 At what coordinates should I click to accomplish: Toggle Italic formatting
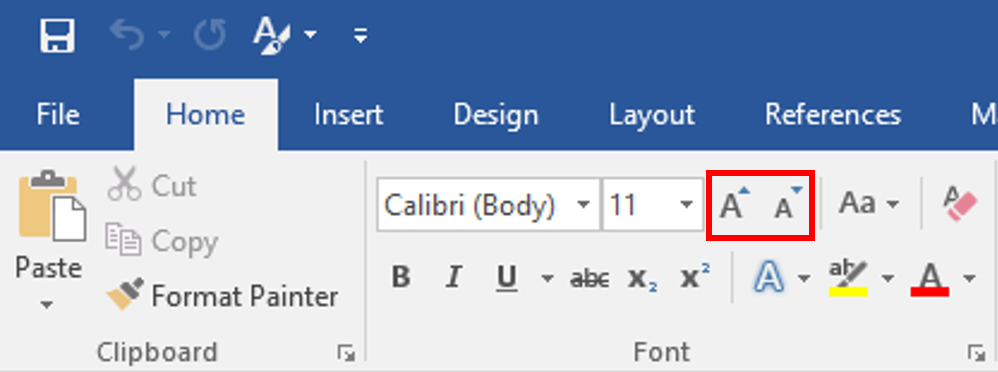453,277
